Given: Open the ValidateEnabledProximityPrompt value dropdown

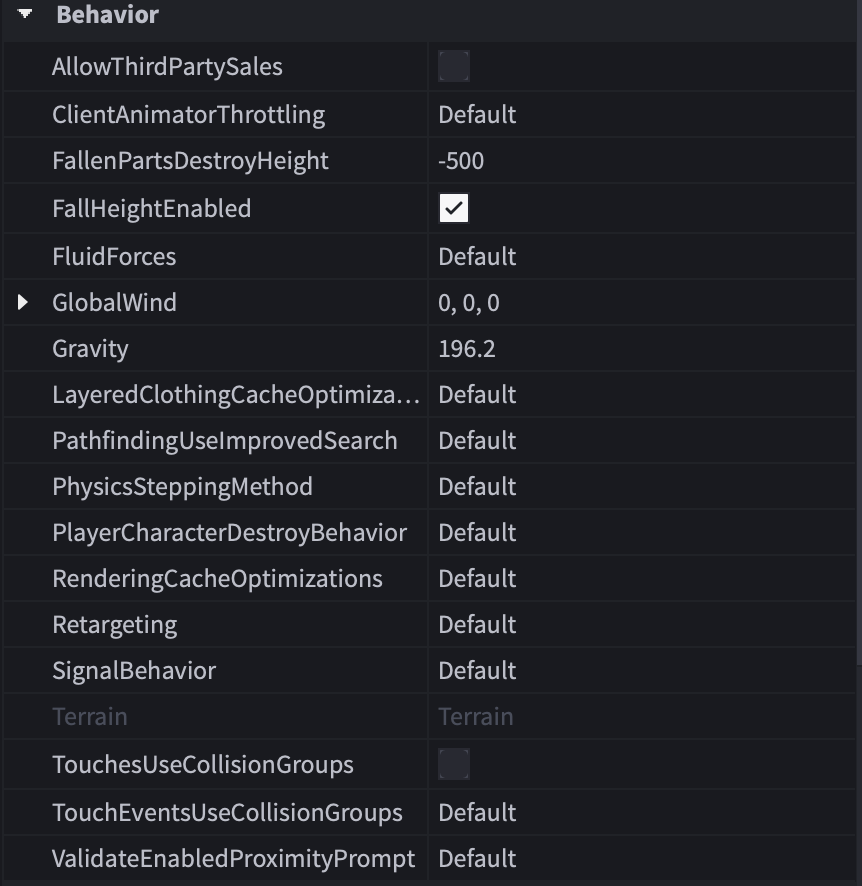Looking at the screenshot, I should click(477, 859).
